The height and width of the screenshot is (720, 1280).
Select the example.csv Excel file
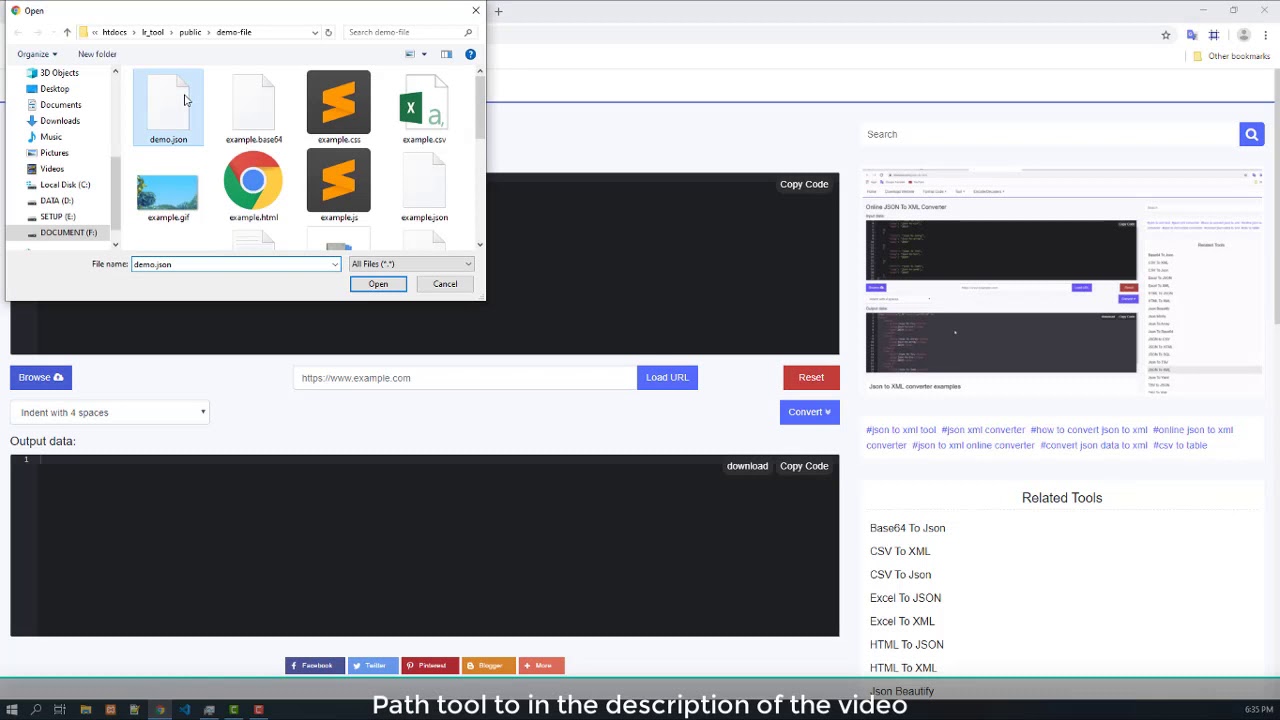[x=424, y=108]
